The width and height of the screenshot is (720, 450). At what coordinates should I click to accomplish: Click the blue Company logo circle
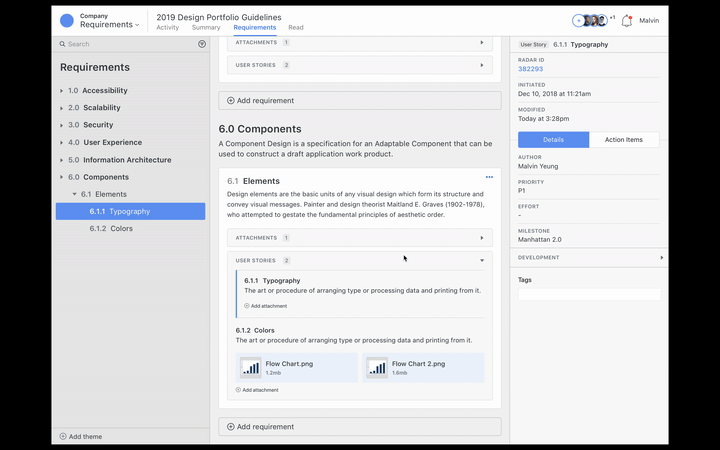67,21
